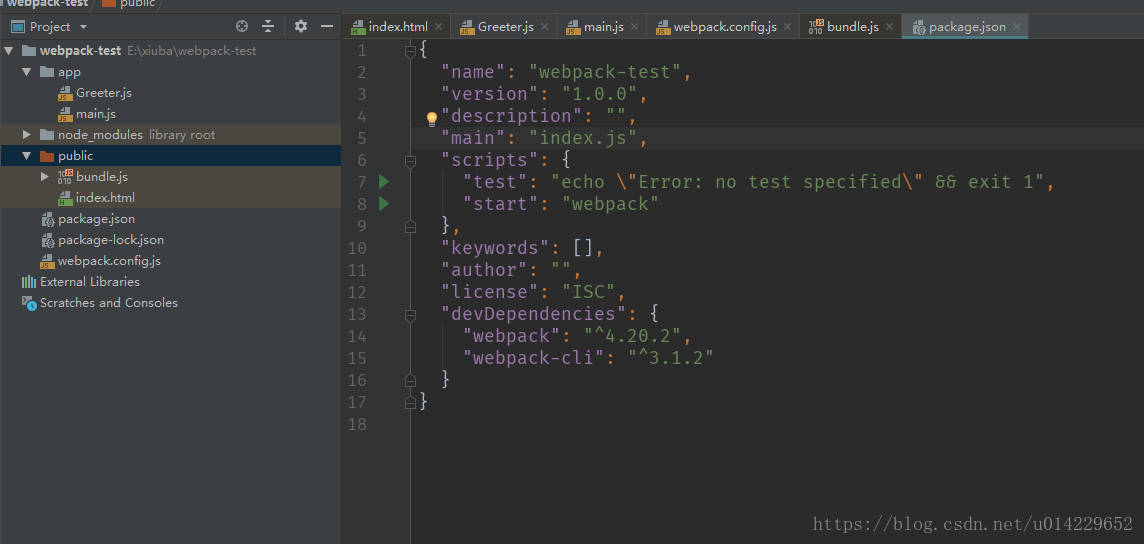
Task: Collapse the public folder arrow
Action: tap(27, 156)
